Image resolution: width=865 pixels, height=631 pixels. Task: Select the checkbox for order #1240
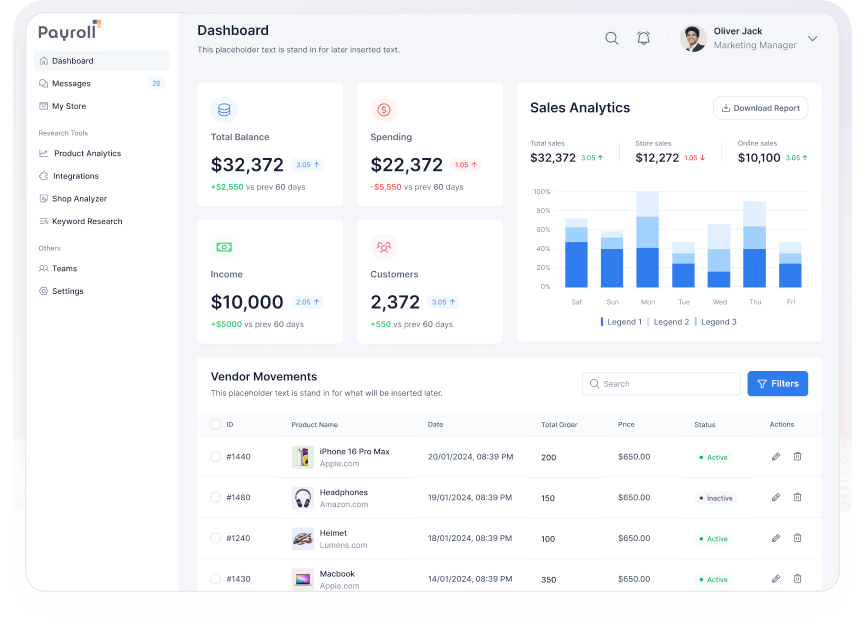click(216, 538)
